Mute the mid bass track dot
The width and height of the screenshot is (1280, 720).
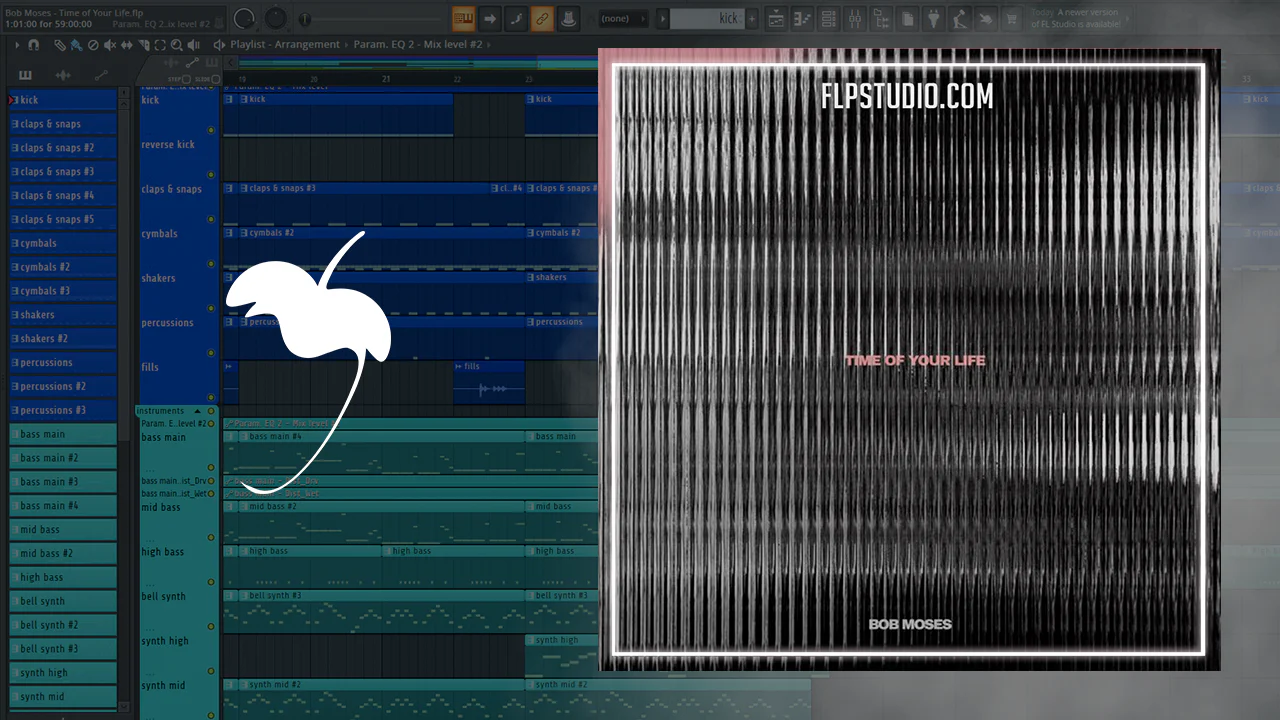click(x=211, y=538)
